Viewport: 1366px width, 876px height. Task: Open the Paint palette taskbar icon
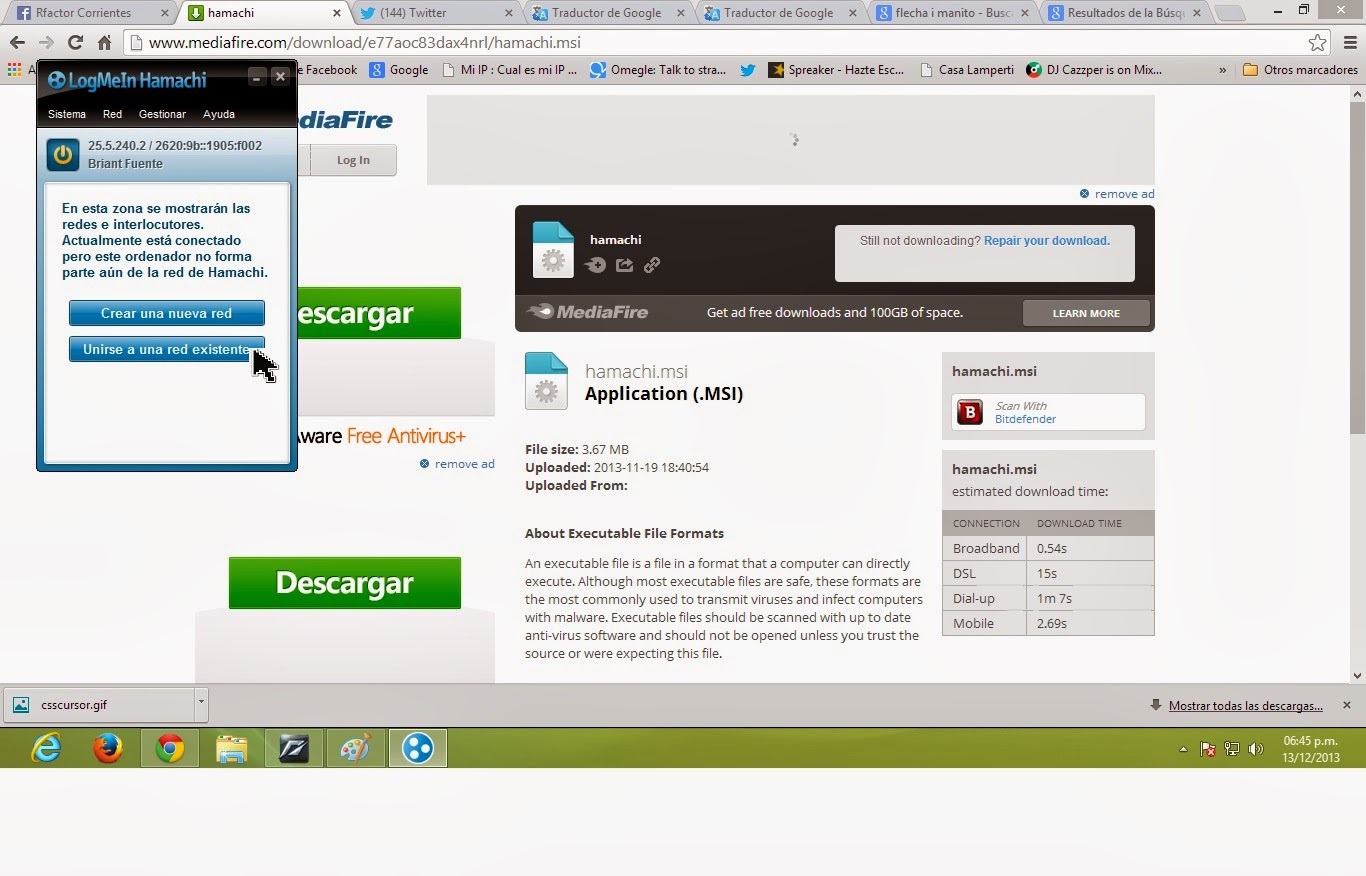click(356, 748)
